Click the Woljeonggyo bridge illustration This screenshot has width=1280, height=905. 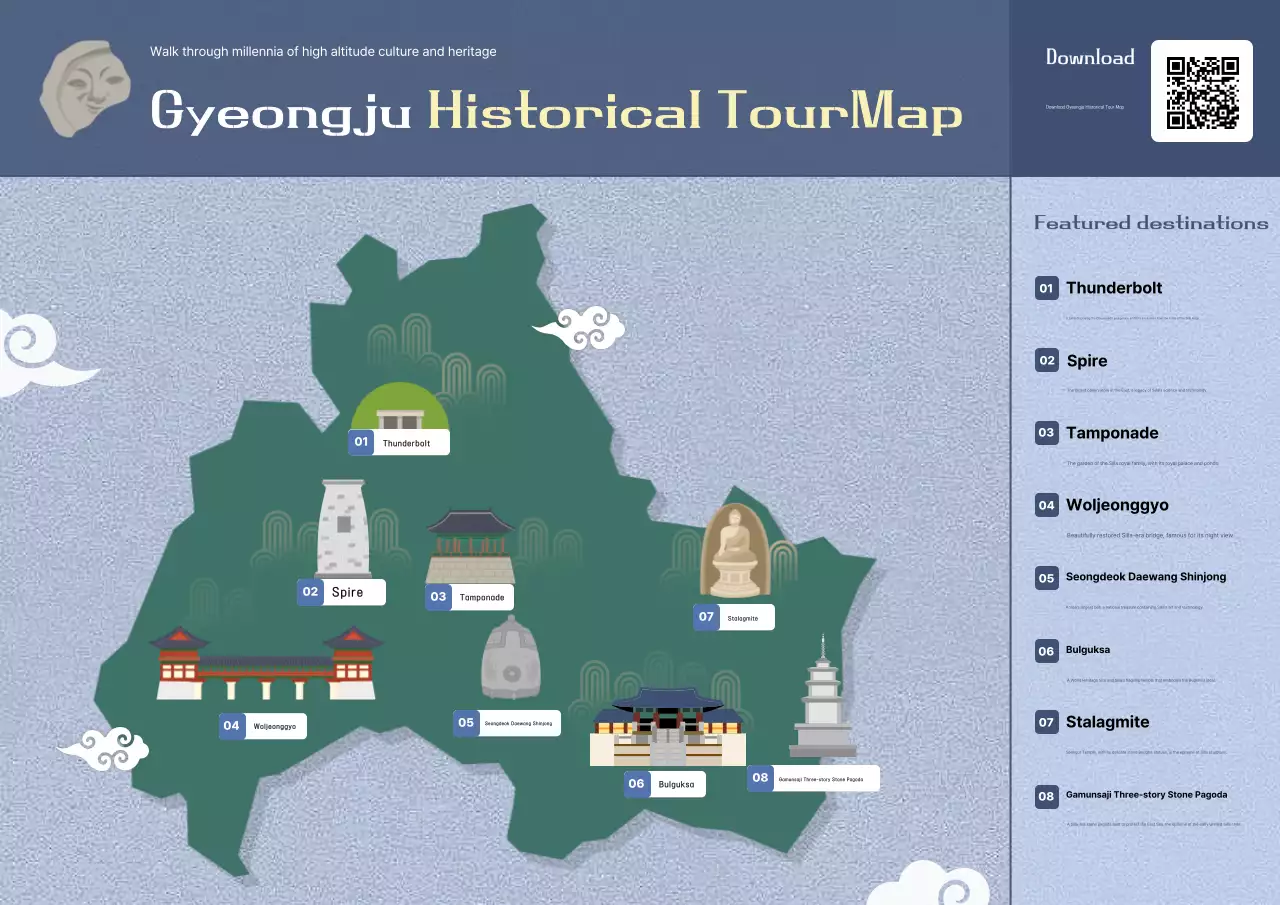[266, 663]
